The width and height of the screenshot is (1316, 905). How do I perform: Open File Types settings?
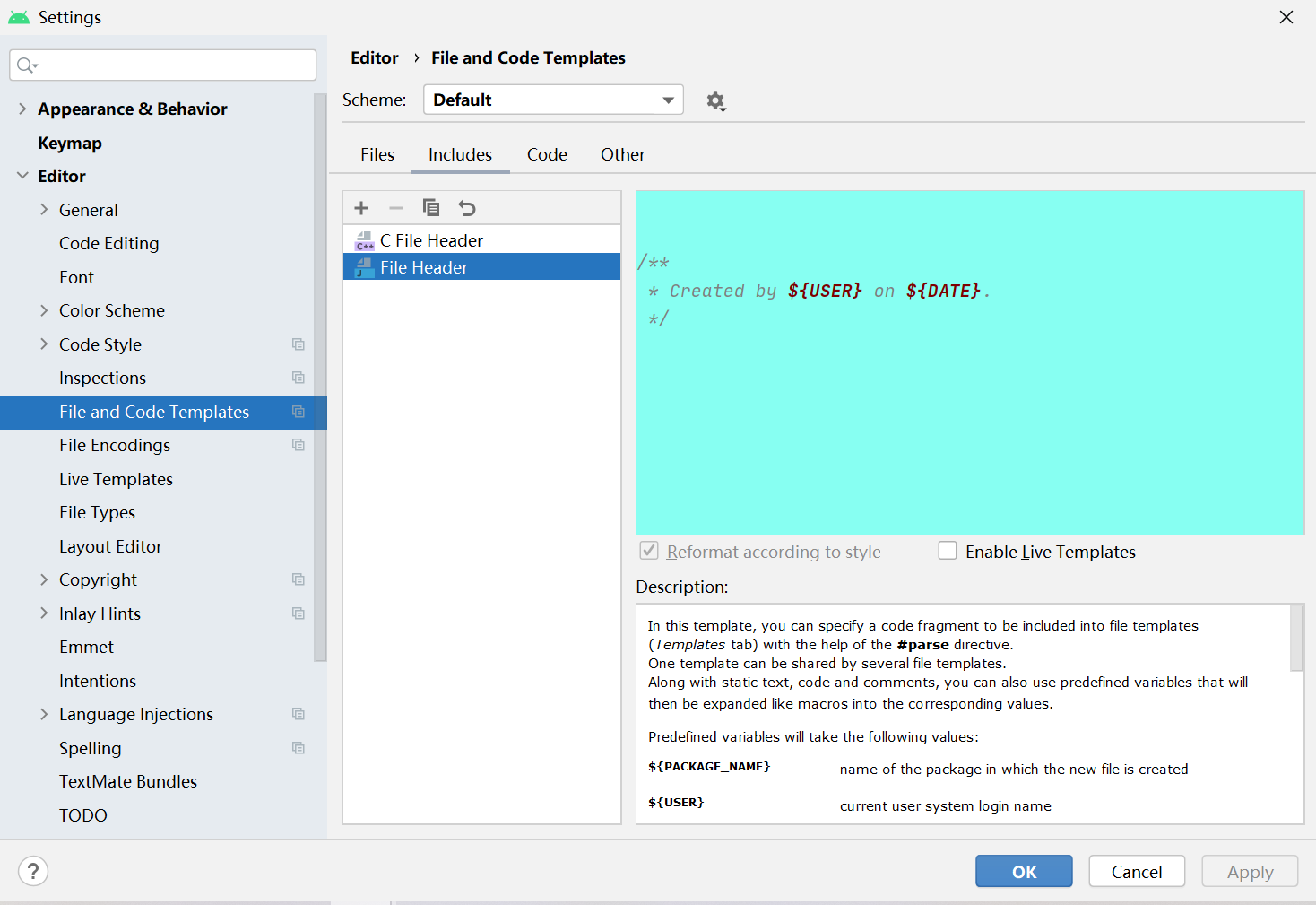pyautogui.click(x=97, y=512)
